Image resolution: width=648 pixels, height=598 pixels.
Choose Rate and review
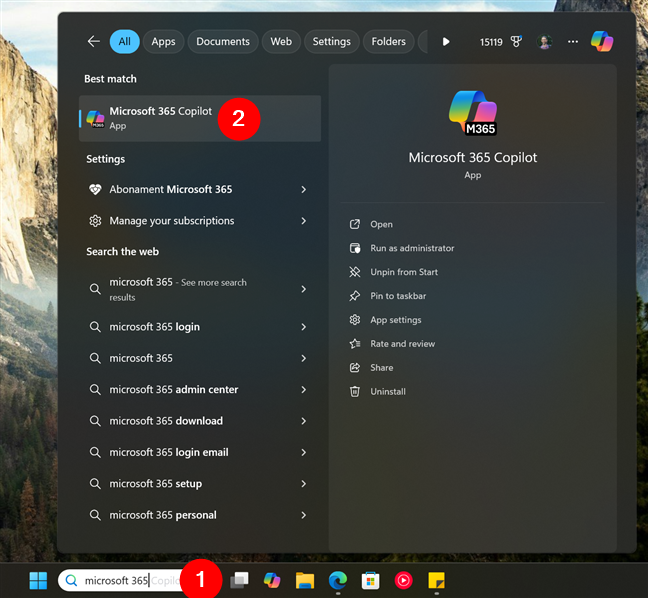pyautogui.click(x=403, y=344)
